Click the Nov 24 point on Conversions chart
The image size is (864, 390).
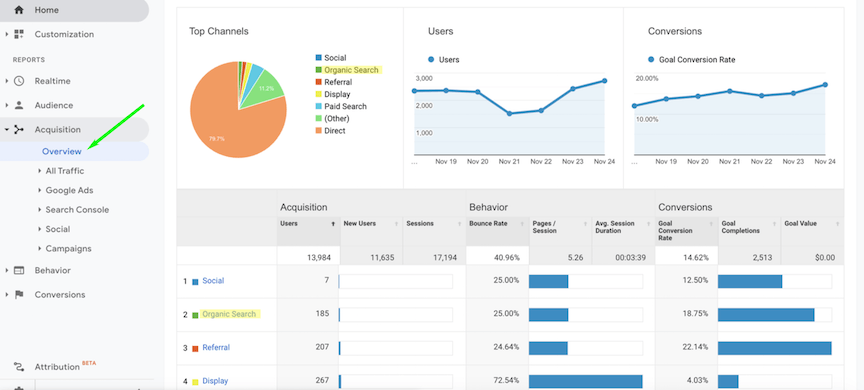click(825, 85)
